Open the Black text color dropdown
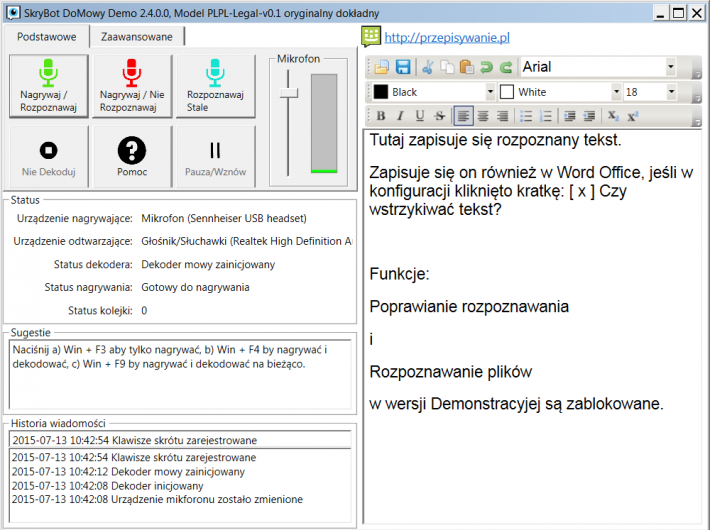The image size is (710, 530). [490, 92]
